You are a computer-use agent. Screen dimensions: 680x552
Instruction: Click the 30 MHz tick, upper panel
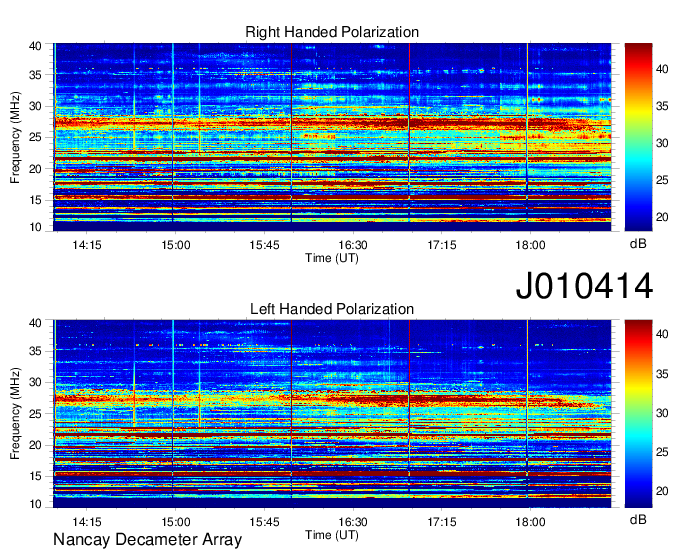(x=35, y=106)
